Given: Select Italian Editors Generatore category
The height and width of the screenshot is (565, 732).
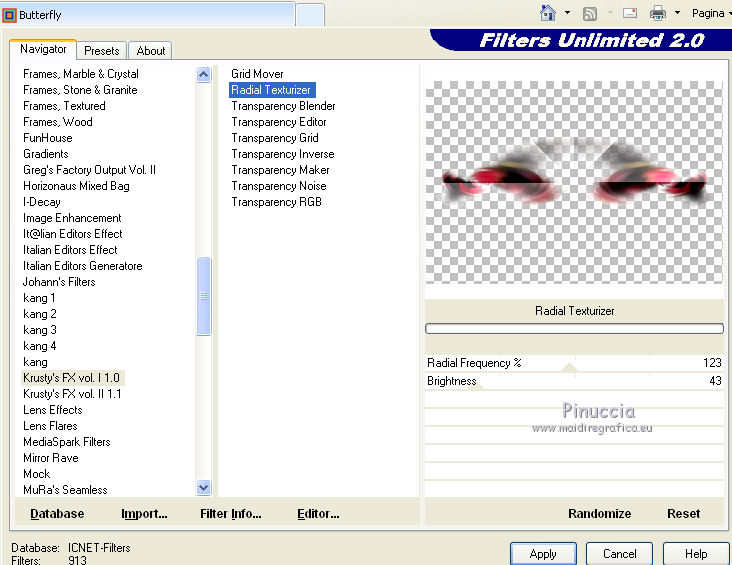Looking at the screenshot, I should pos(83,266).
